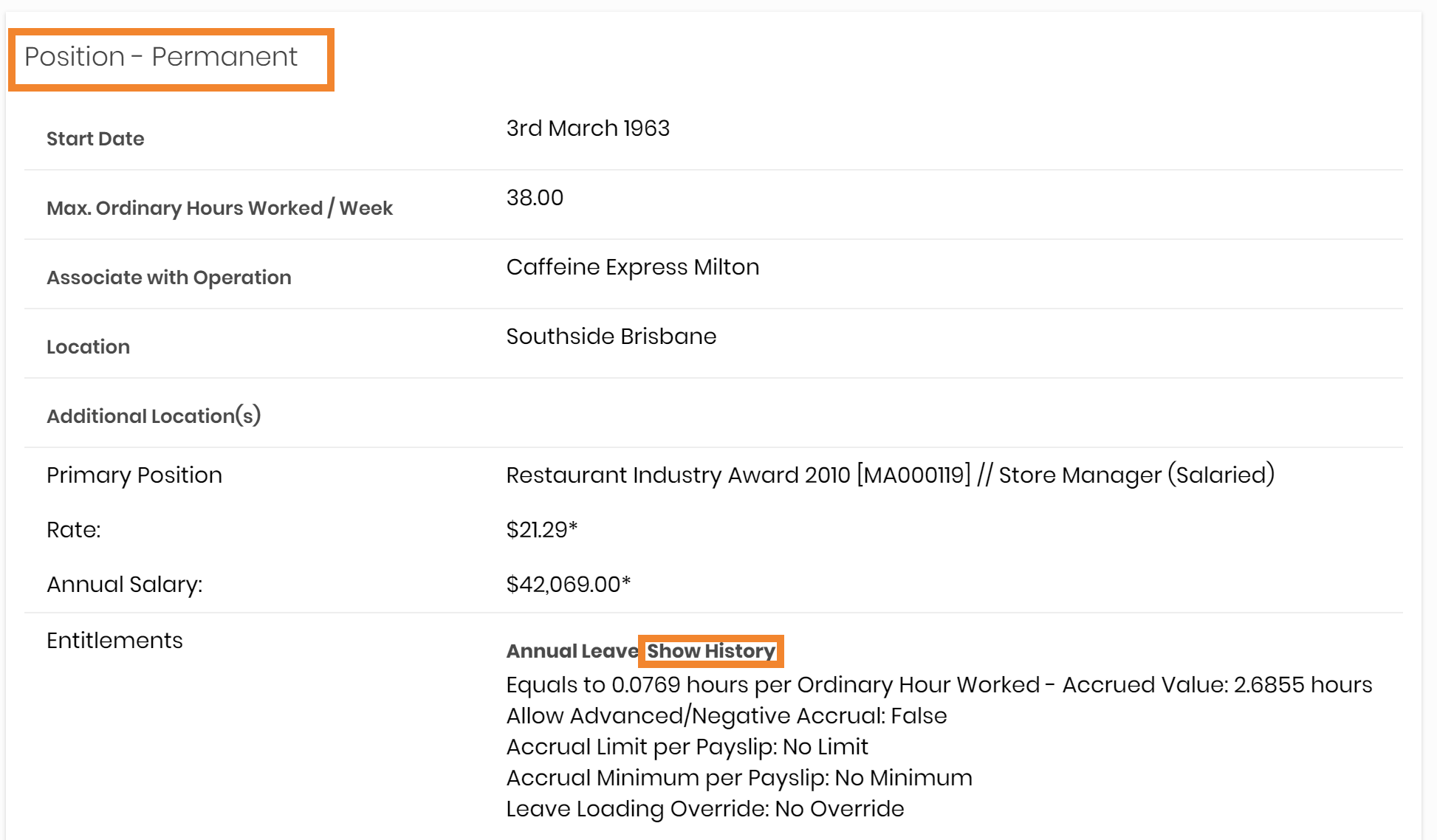Click the Annual Salary: label
The width and height of the screenshot is (1437, 840).
[x=124, y=585]
